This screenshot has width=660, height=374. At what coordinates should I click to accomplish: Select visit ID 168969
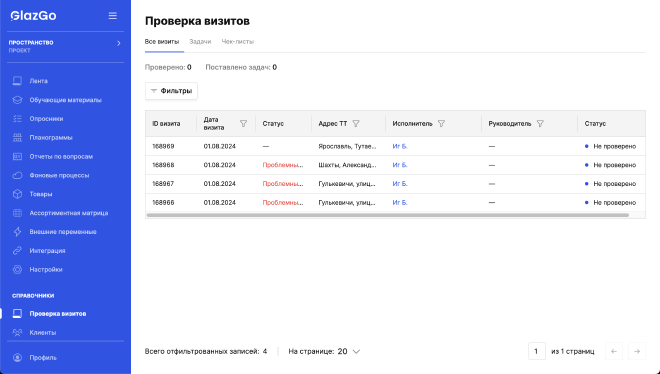pyautogui.click(x=163, y=146)
